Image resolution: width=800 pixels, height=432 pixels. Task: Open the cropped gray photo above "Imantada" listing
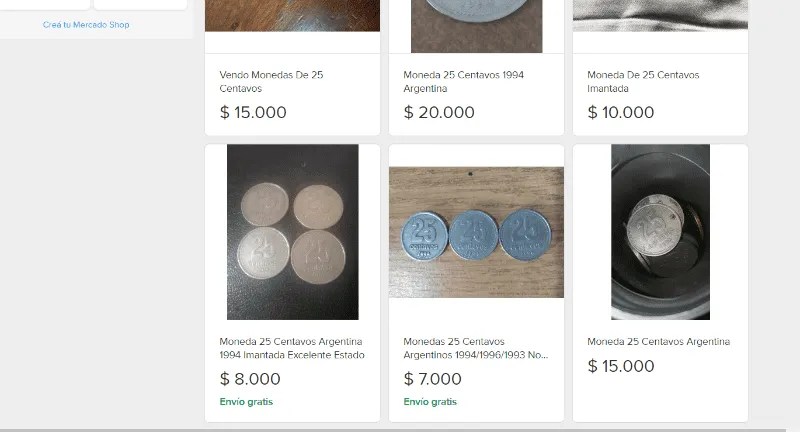click(660, 15)
